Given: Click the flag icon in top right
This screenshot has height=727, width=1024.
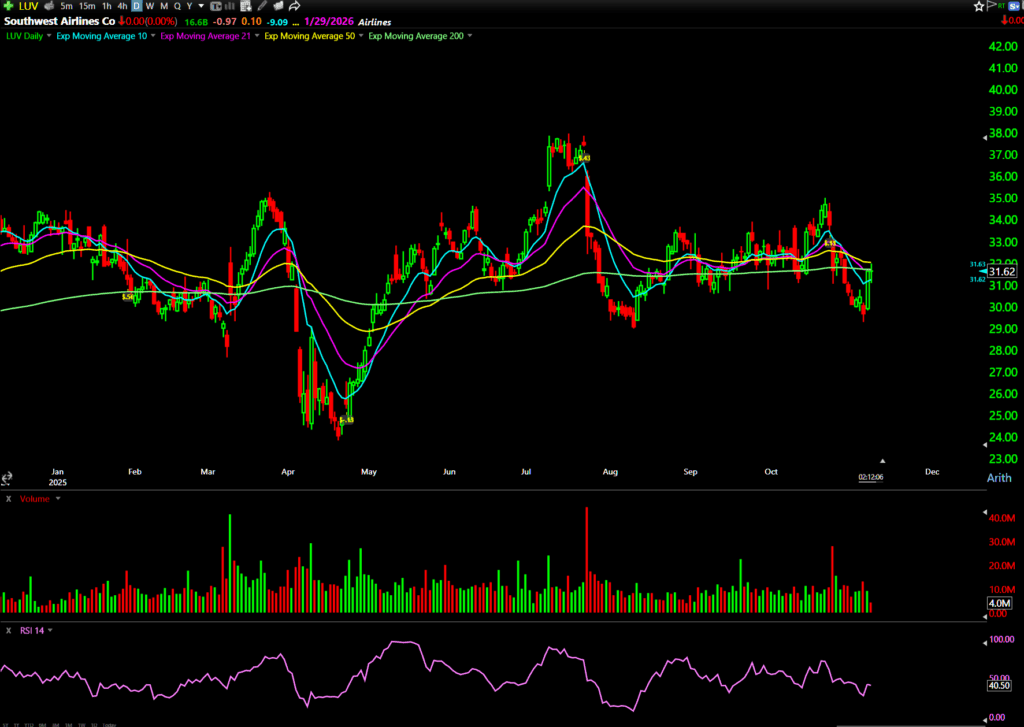Looking at the screenshot, I should (991, 6).
